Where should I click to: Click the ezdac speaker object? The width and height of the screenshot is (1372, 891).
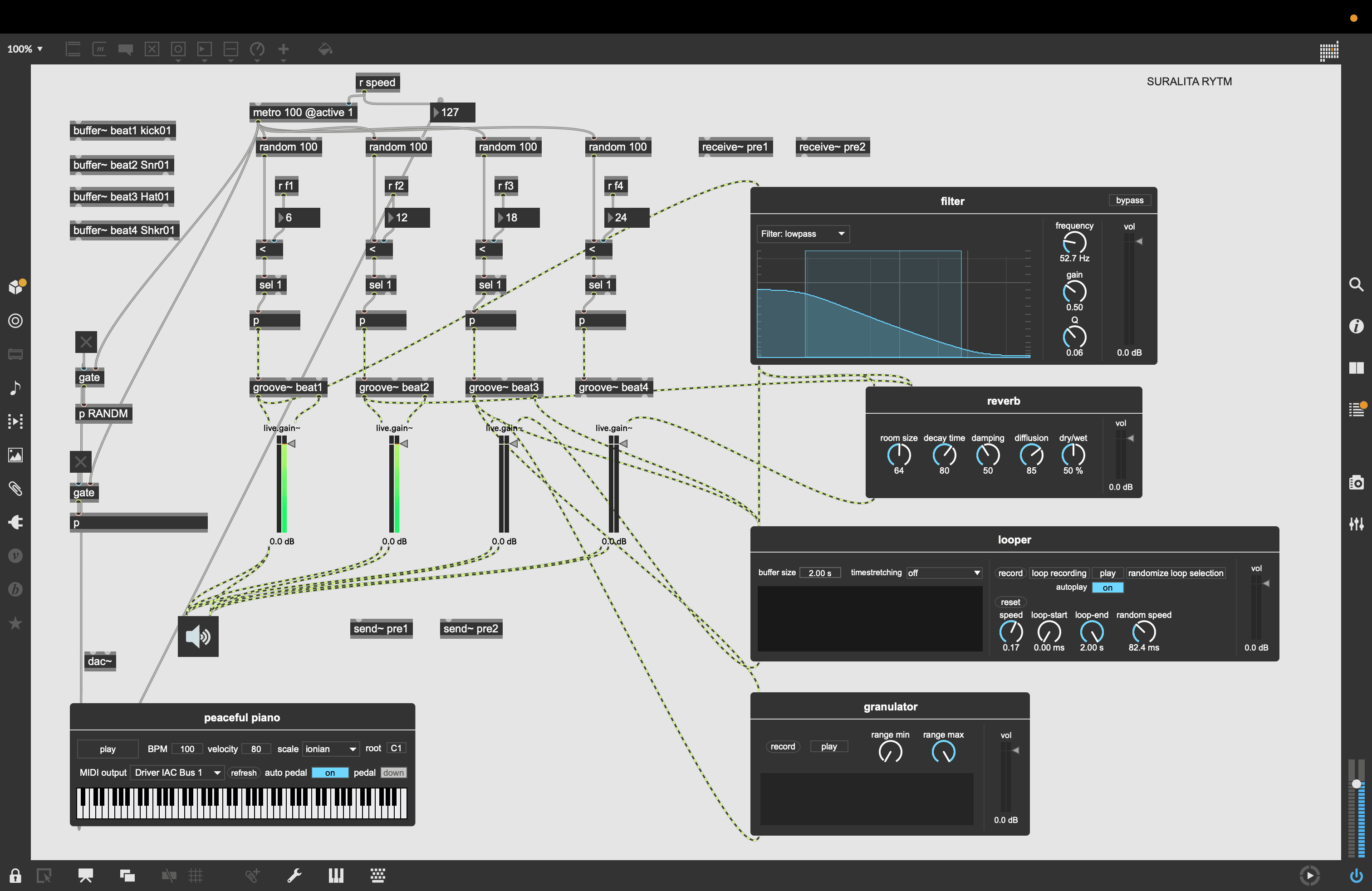click(198, 636)
